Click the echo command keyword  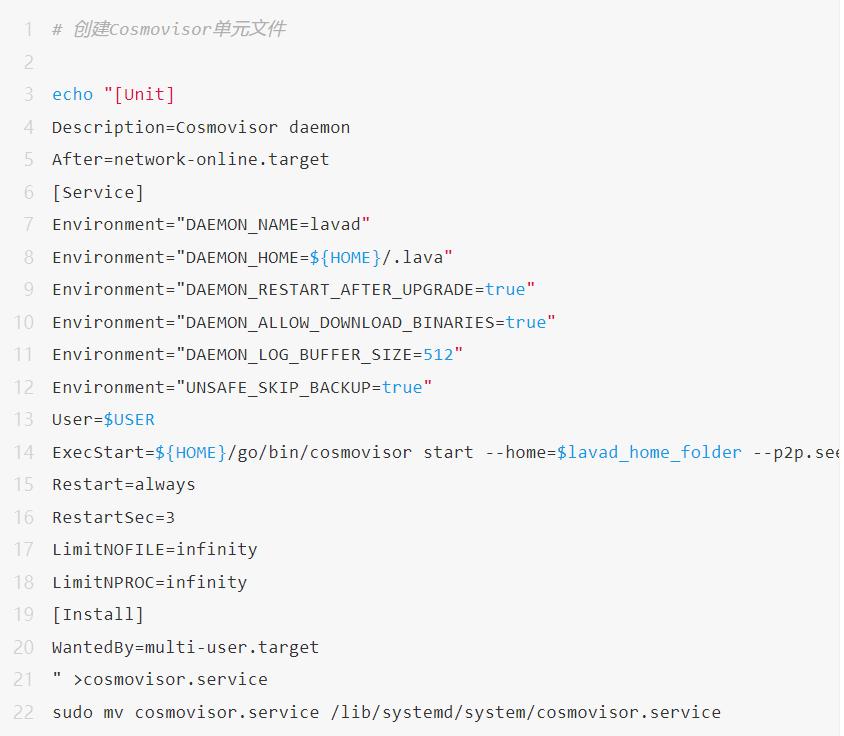(x=72, y=94)
